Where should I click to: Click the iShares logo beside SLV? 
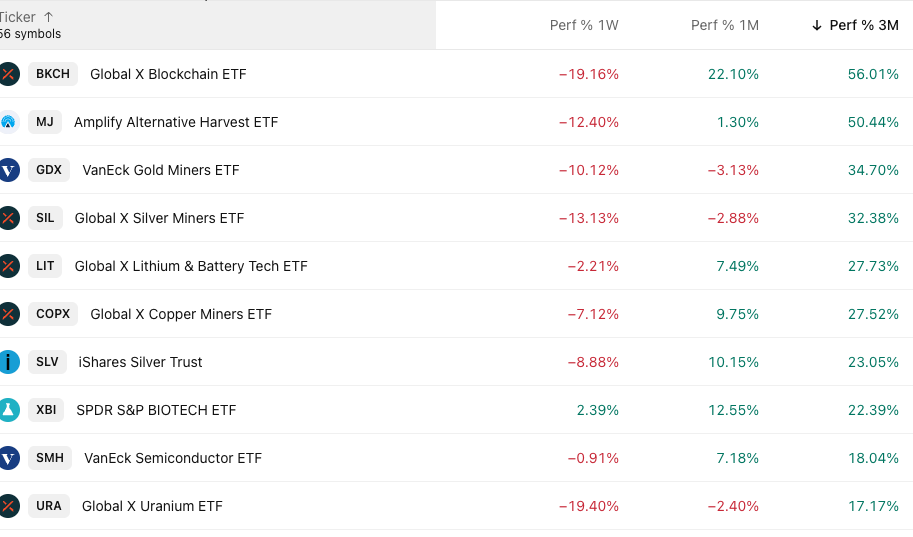tap(9, 362)
